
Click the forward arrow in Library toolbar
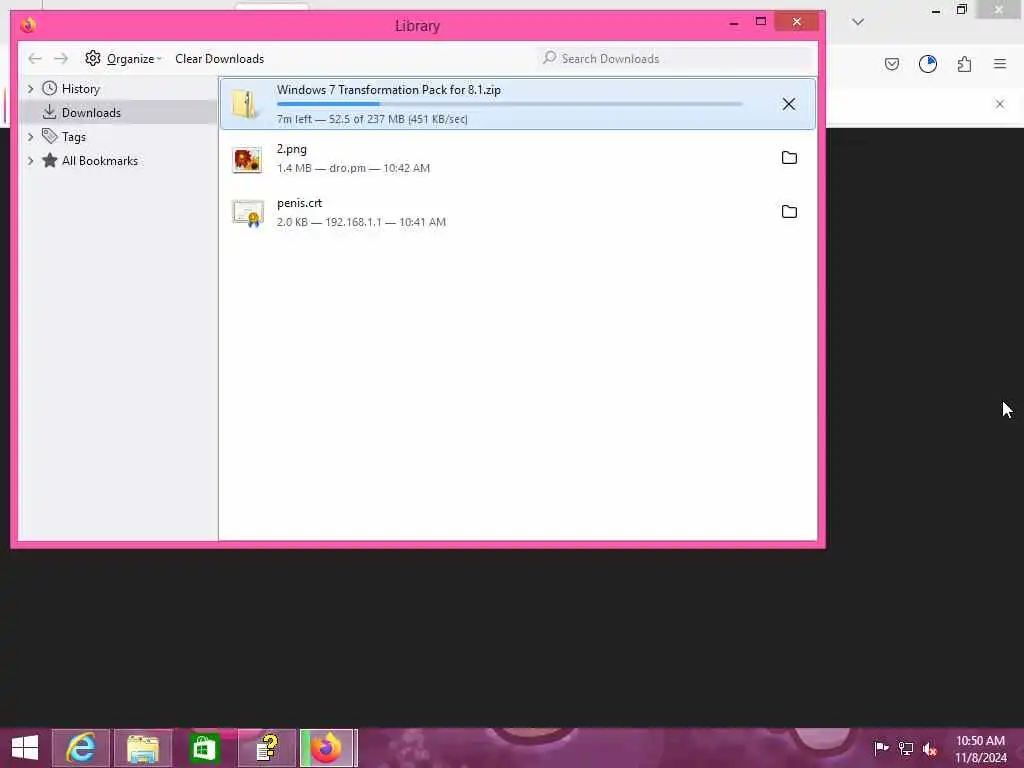pos(61,59)
